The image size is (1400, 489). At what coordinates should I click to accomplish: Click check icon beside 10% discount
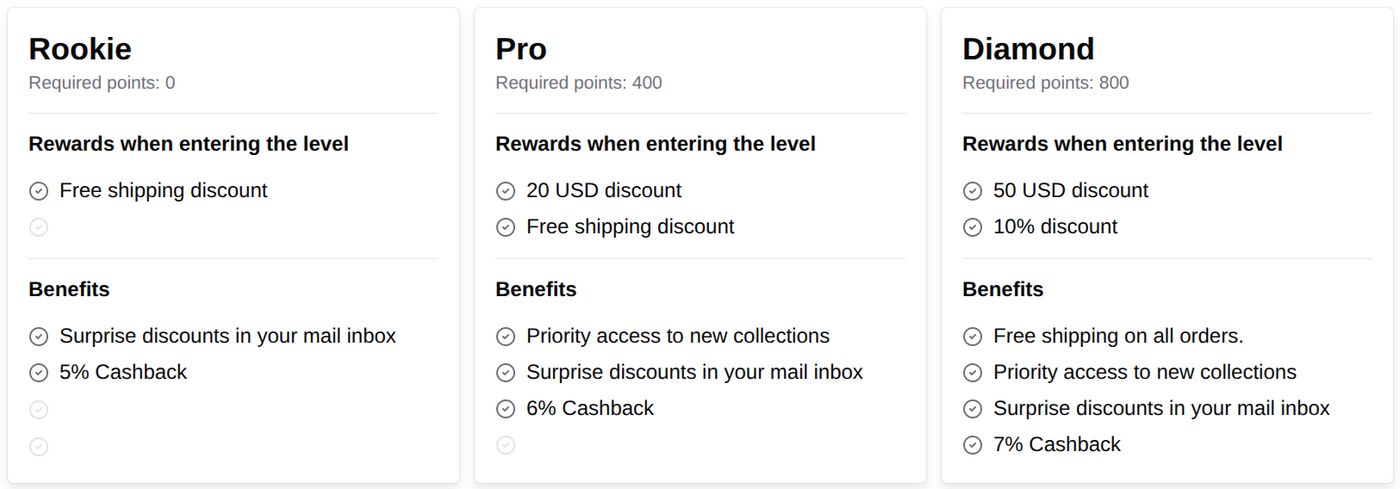click(972, 227)
